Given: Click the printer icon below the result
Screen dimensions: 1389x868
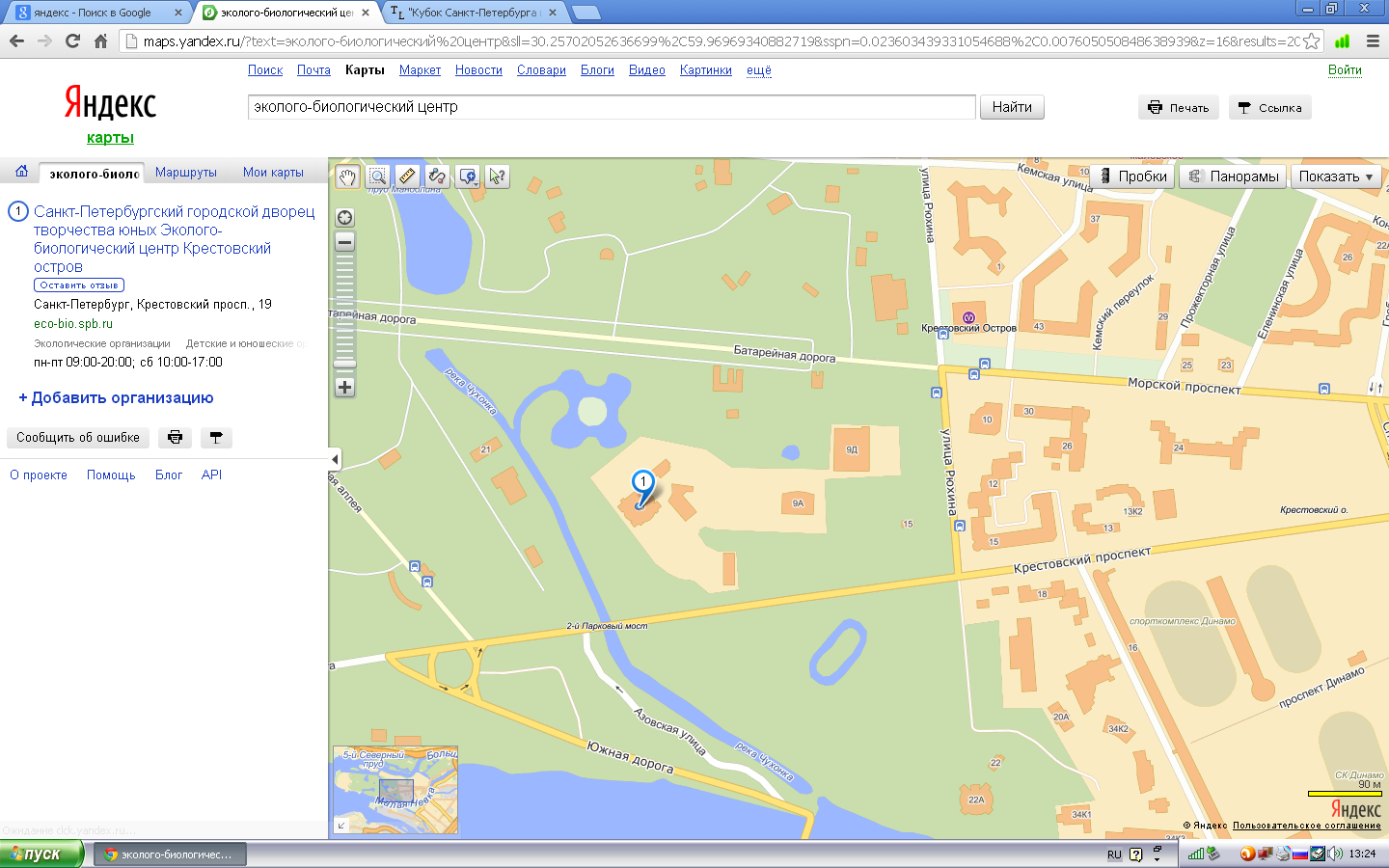Looking at the screenshot, I should pyautogui.click(x=175, y=438).
